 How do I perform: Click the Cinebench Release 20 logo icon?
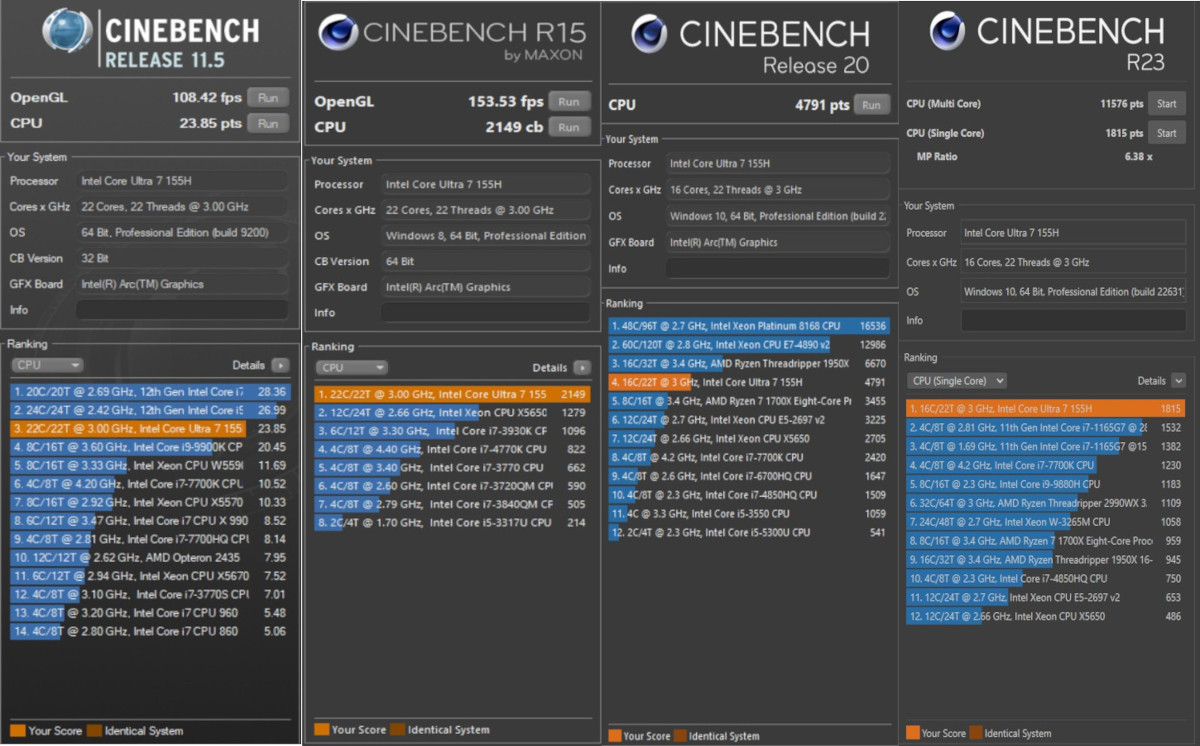pyautogui.click(x=649, y=35)
